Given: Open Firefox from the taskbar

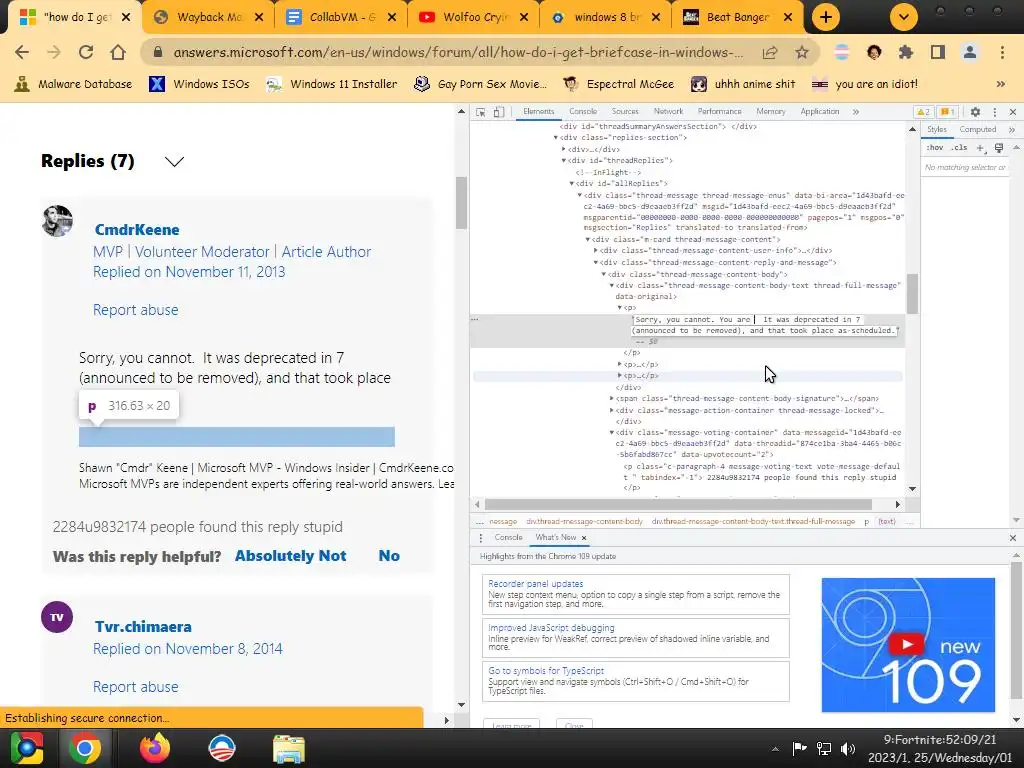Looking at the screenshot, I should 154,748.
